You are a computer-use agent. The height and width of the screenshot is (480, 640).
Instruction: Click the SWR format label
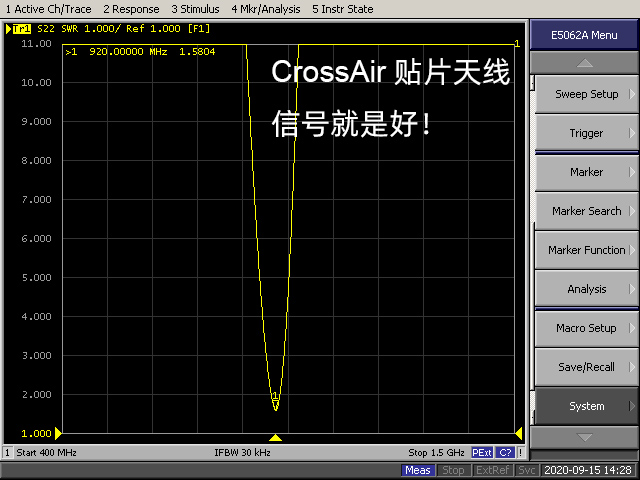69,29
